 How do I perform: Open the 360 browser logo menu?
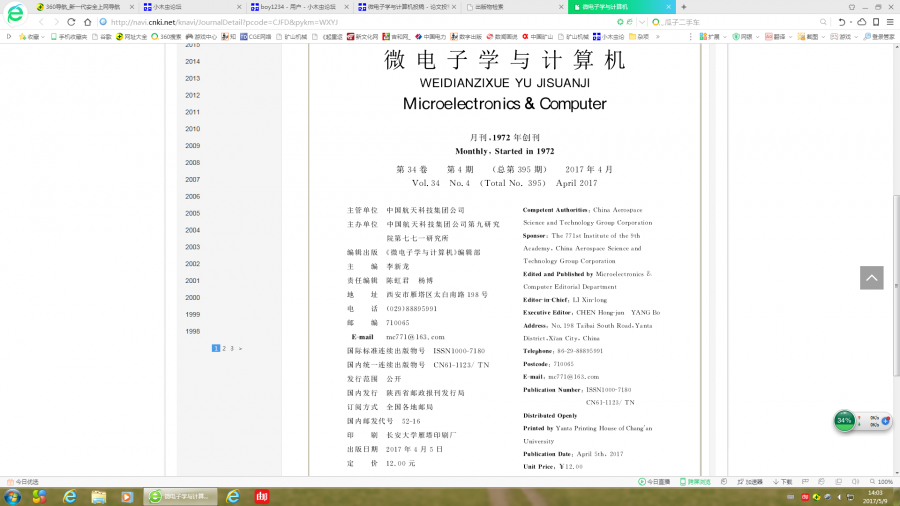coord(15,14)
